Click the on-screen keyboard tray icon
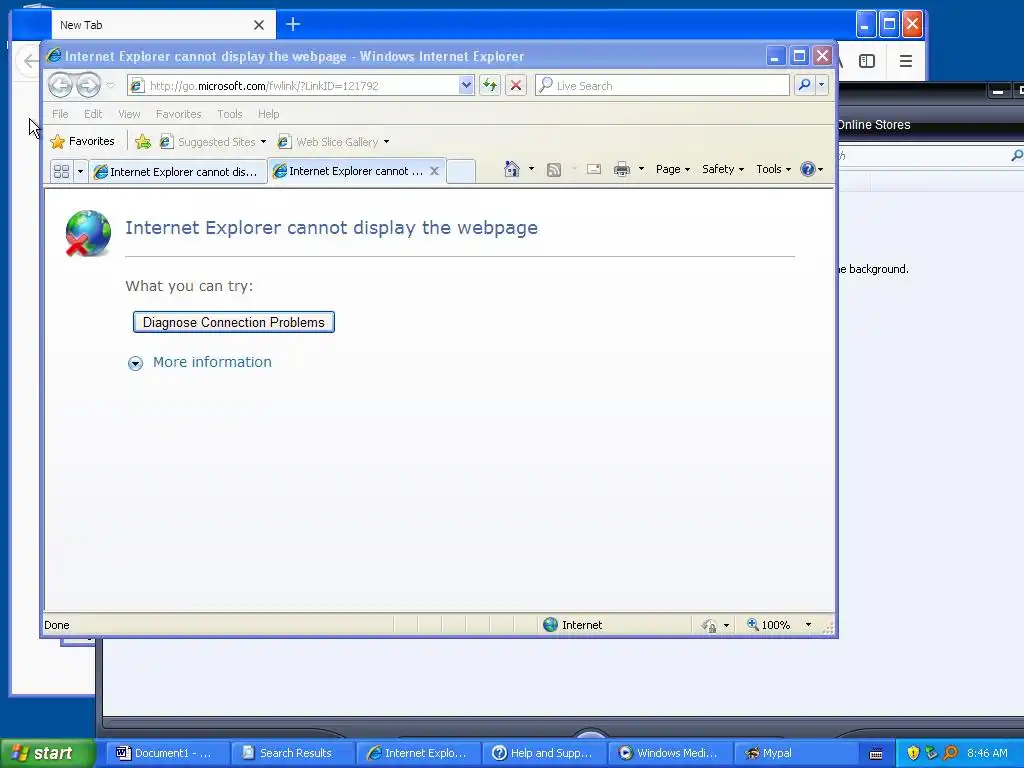This screenshot has height=768, width=1024. 876,754
